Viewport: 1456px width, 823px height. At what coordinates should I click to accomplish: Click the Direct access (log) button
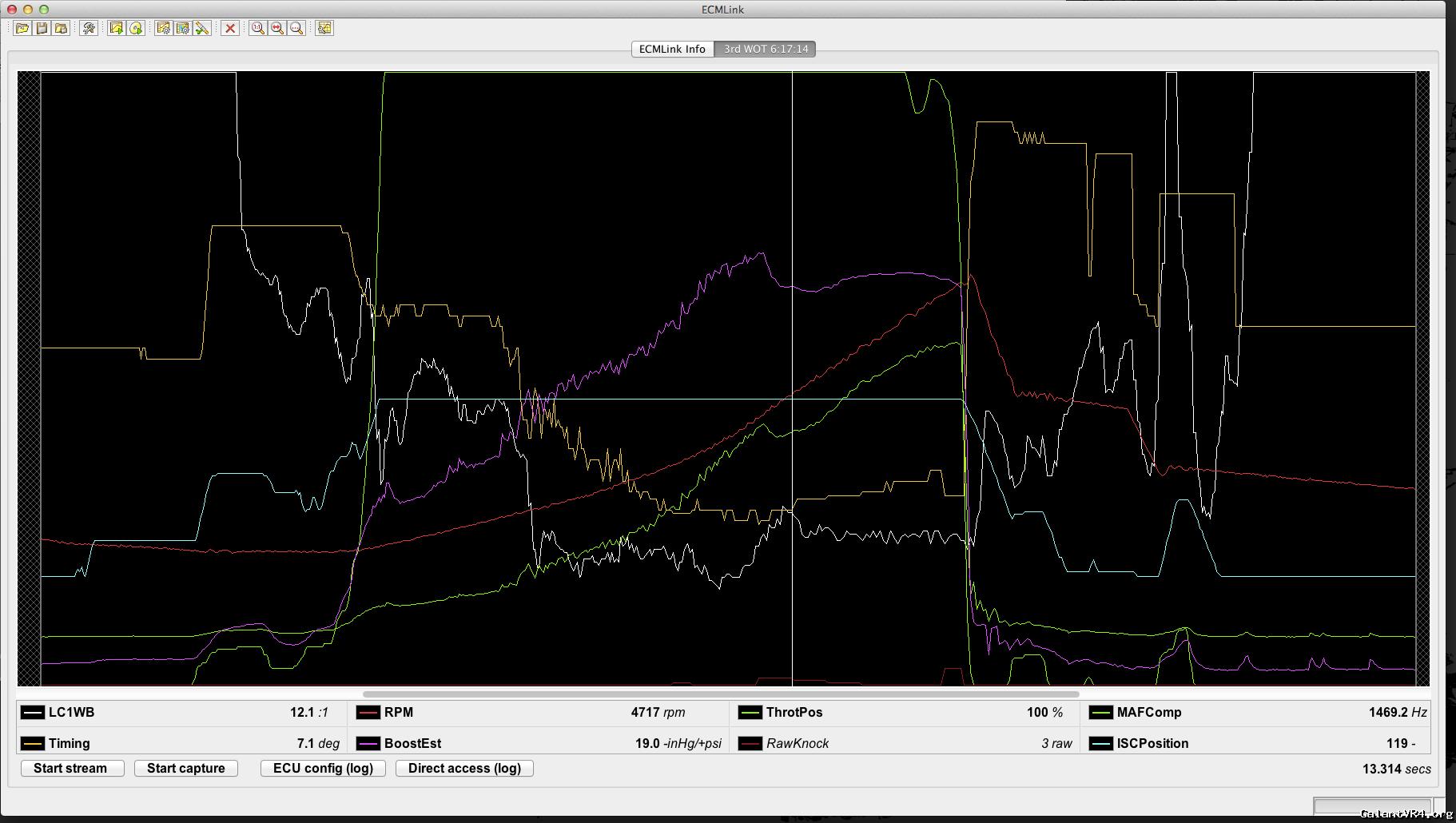coord(464,768)
